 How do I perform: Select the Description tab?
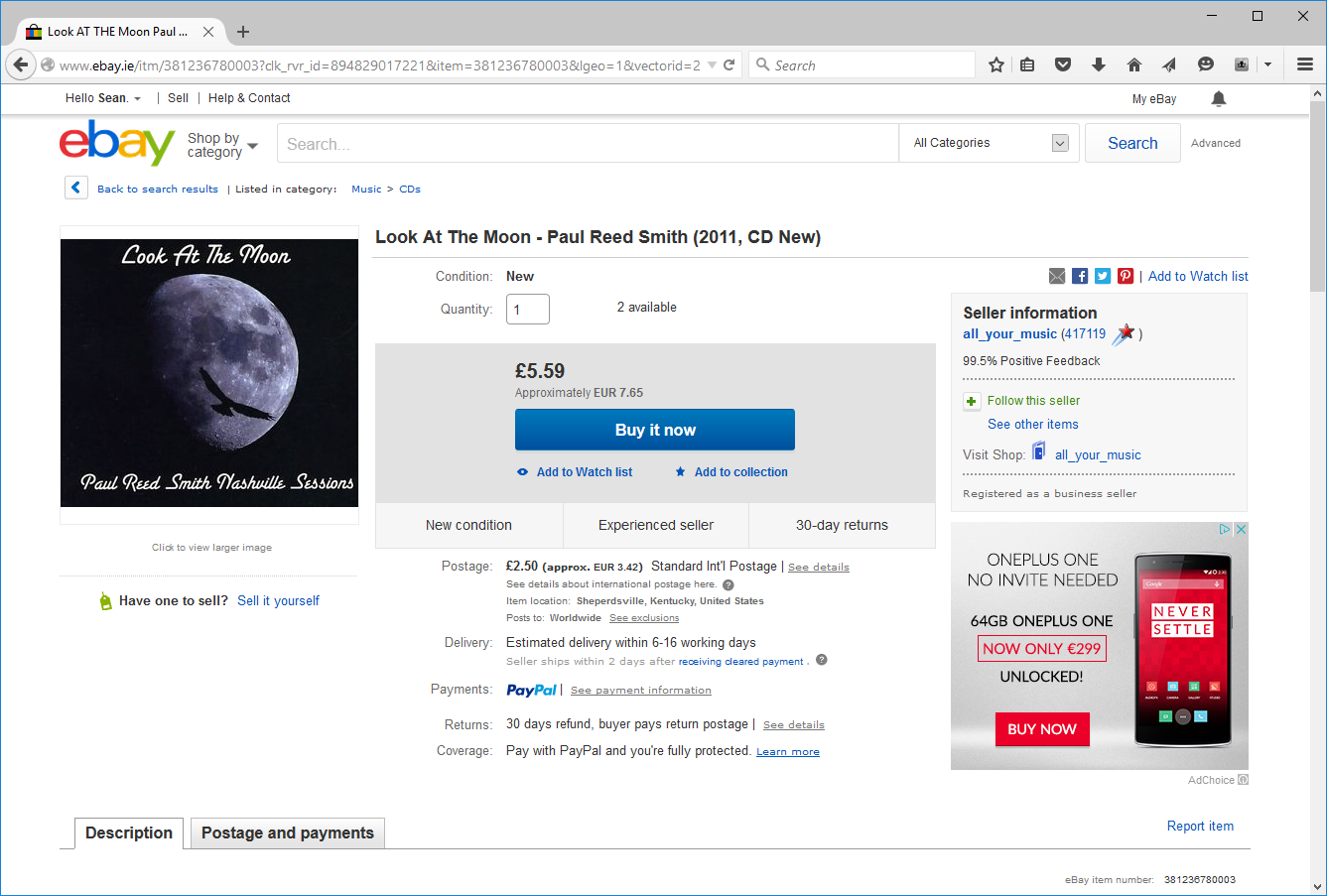(129, 832)
